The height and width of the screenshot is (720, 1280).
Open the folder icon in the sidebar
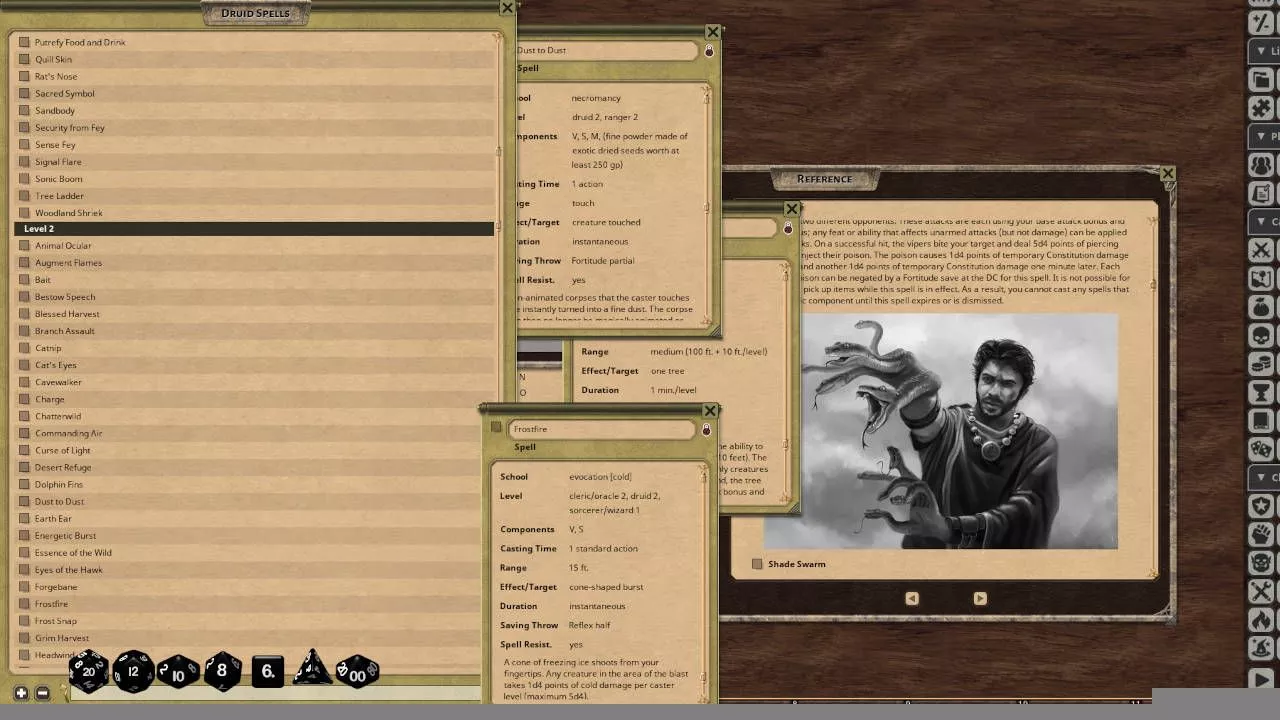[1262, 79]
